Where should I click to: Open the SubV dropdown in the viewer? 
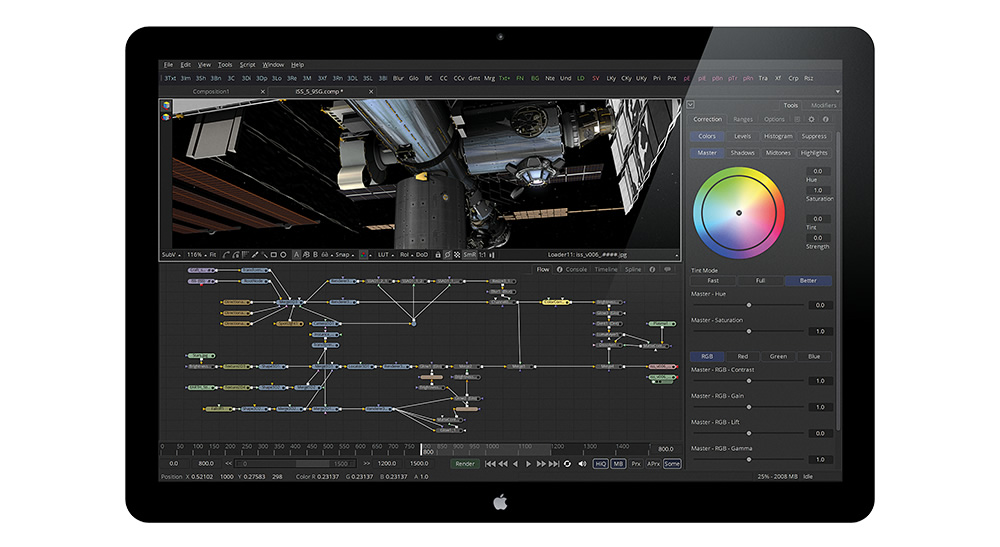coord(171,254)
